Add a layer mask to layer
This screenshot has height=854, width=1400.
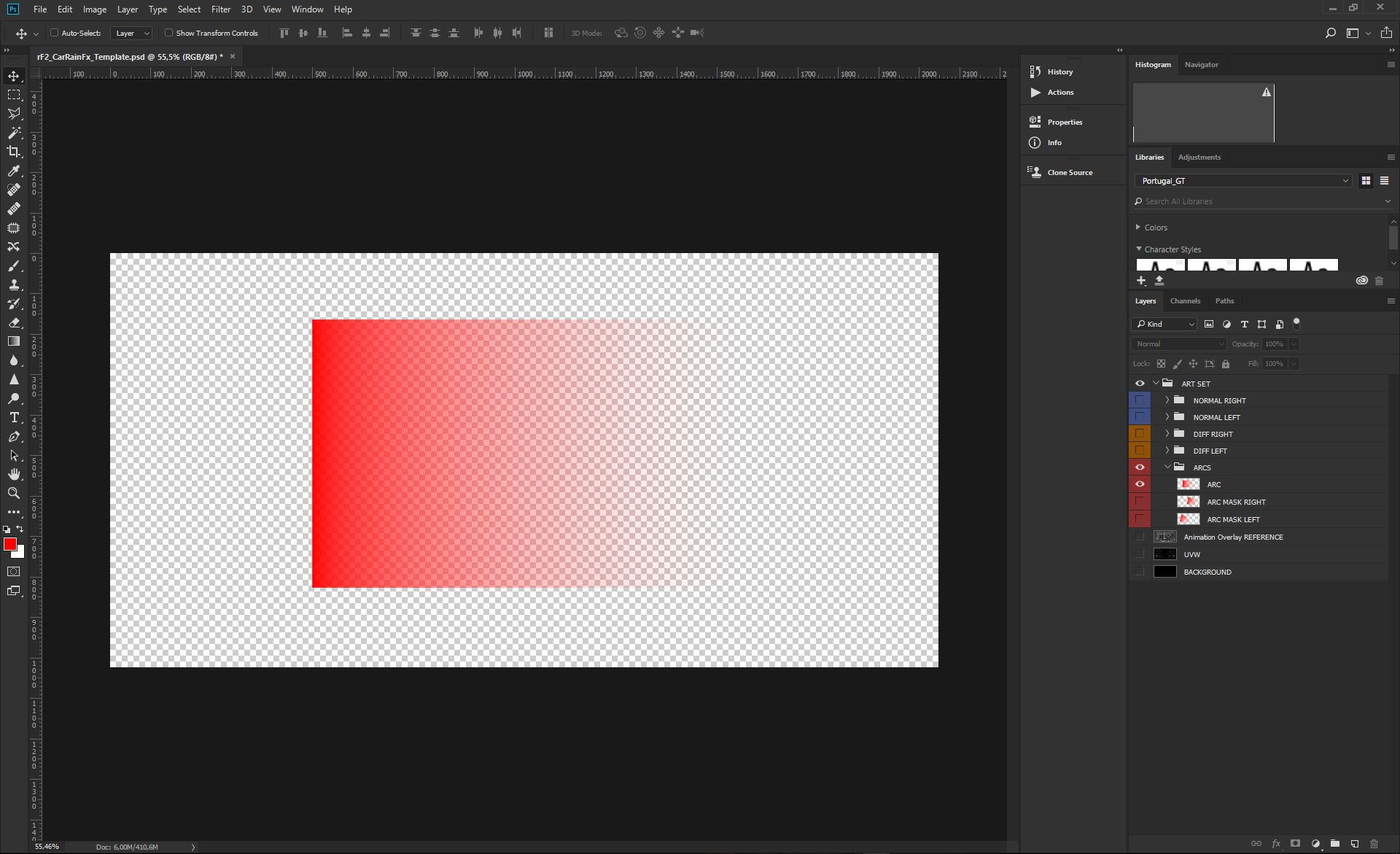point(1296,844)
